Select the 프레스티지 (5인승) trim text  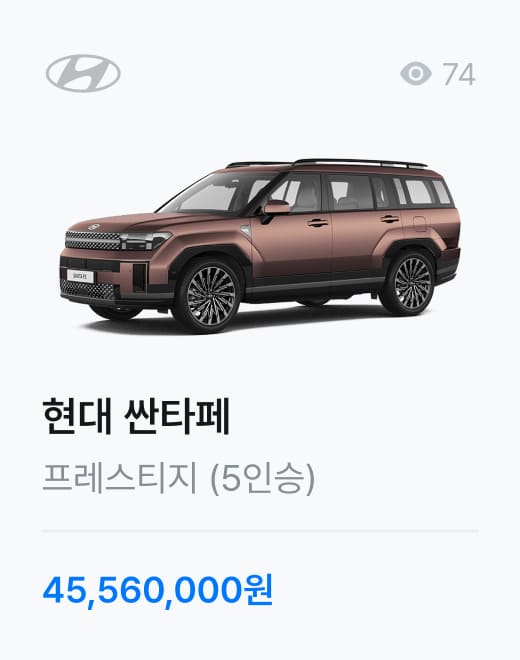point(179,479)
